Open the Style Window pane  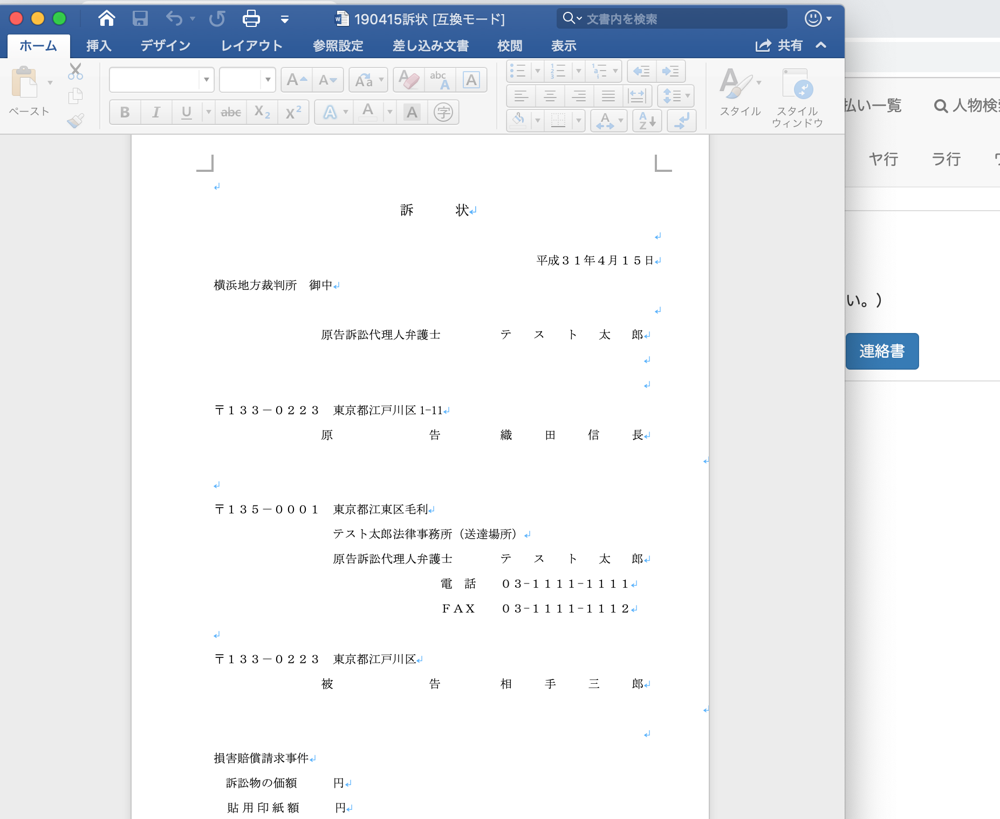tap(797, 97)
